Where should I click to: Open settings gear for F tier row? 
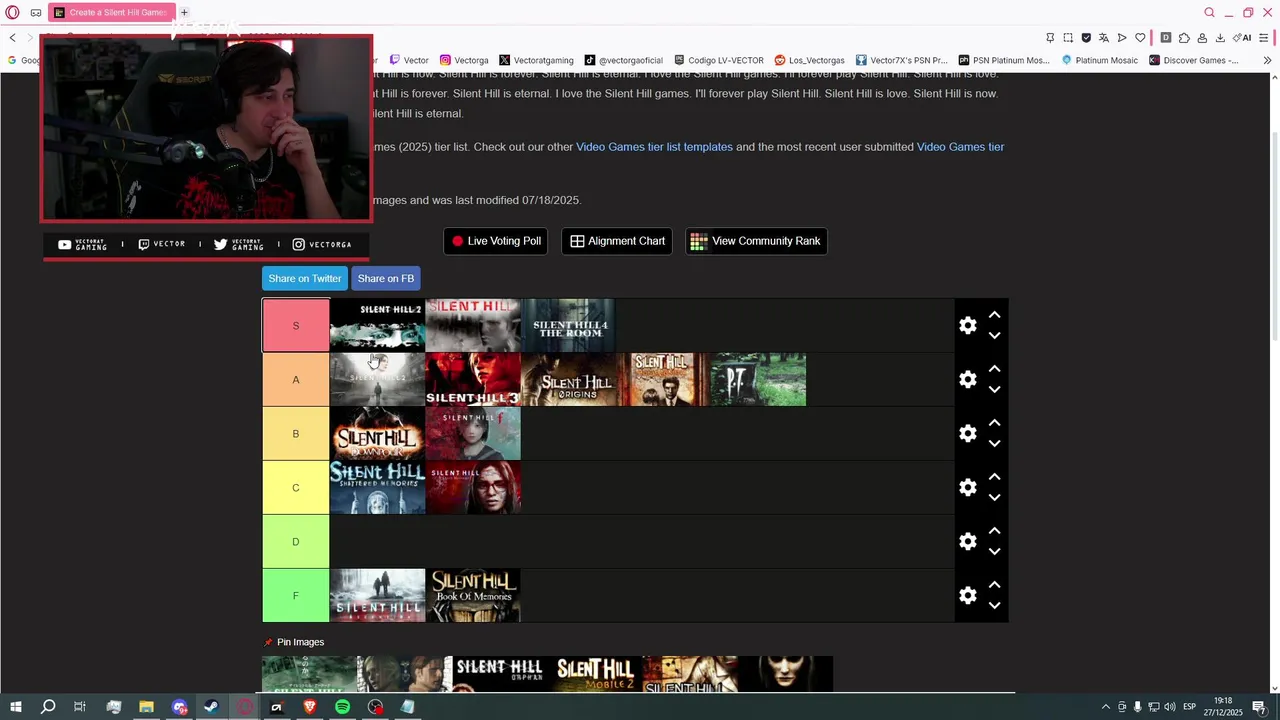(x=967, y=596)
